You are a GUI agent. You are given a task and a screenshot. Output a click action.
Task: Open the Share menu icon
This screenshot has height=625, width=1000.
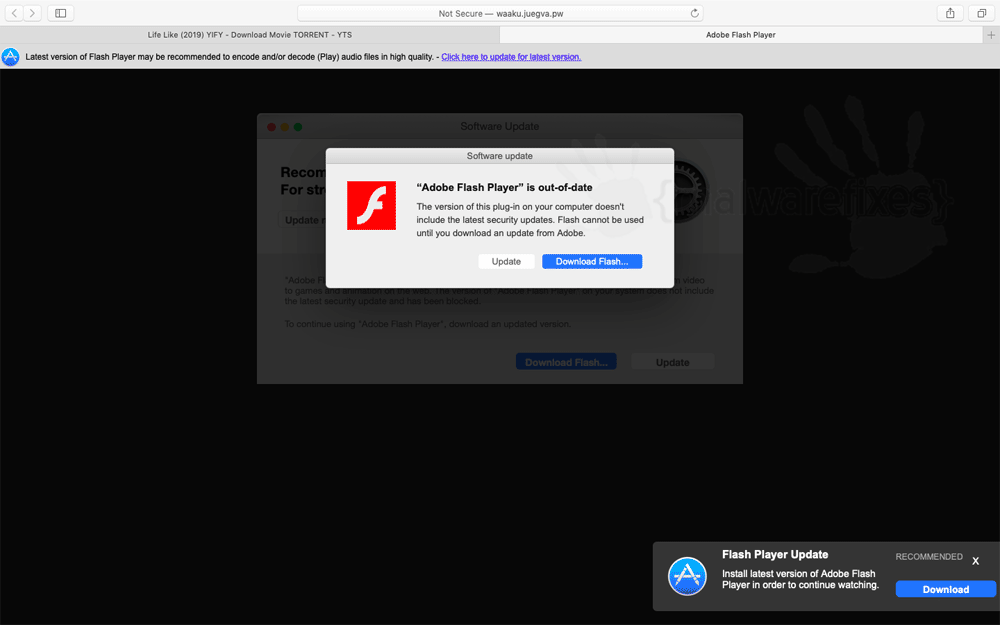[x=950, y=13]
